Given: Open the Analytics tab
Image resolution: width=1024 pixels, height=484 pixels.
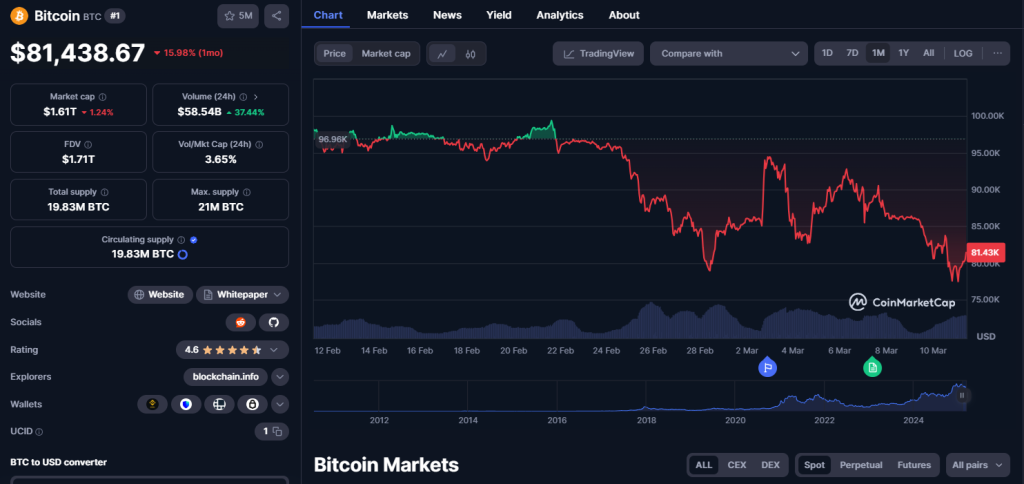Looking at the screenshot, I should [560, 15].
